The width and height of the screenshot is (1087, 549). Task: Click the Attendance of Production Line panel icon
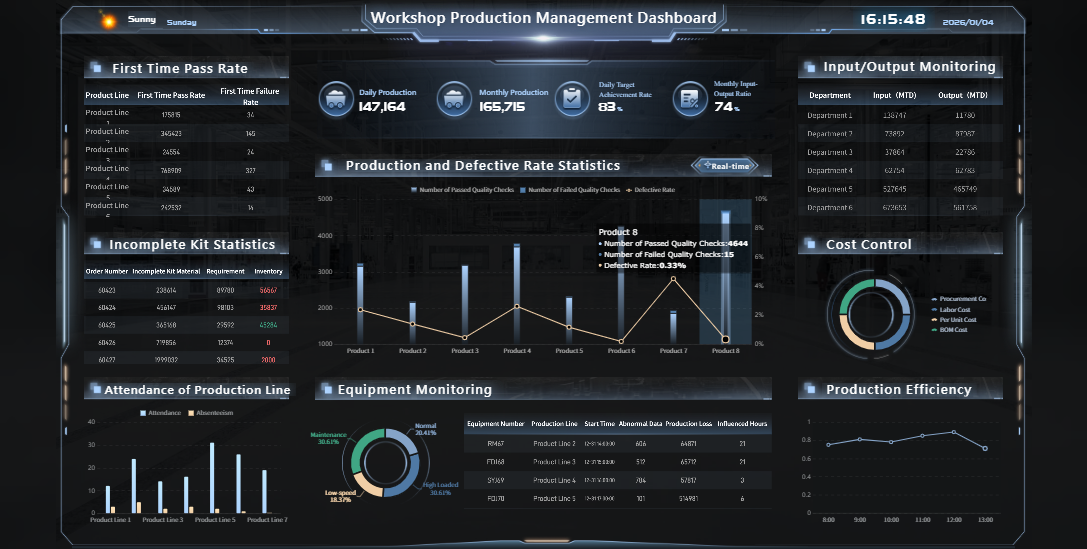(x=96, y=390)
